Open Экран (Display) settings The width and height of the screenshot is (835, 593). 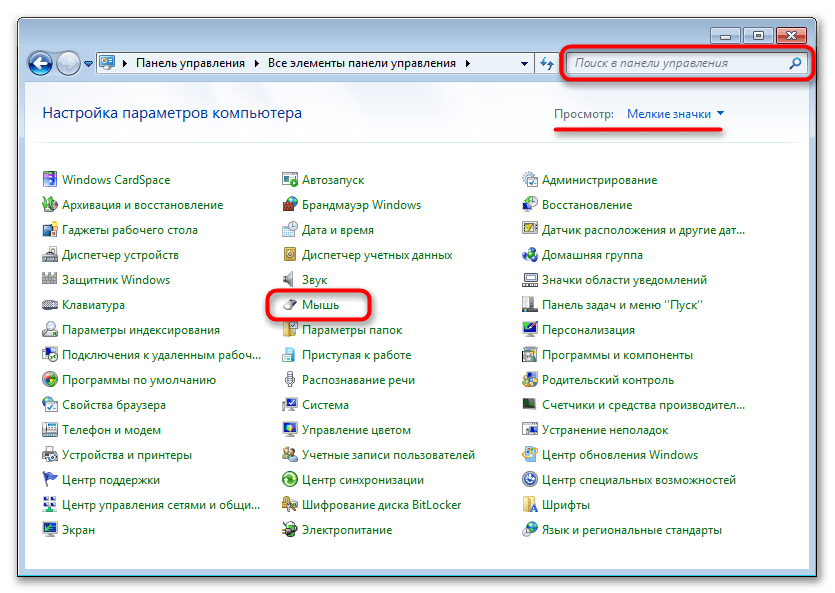(x=79, y=530)
